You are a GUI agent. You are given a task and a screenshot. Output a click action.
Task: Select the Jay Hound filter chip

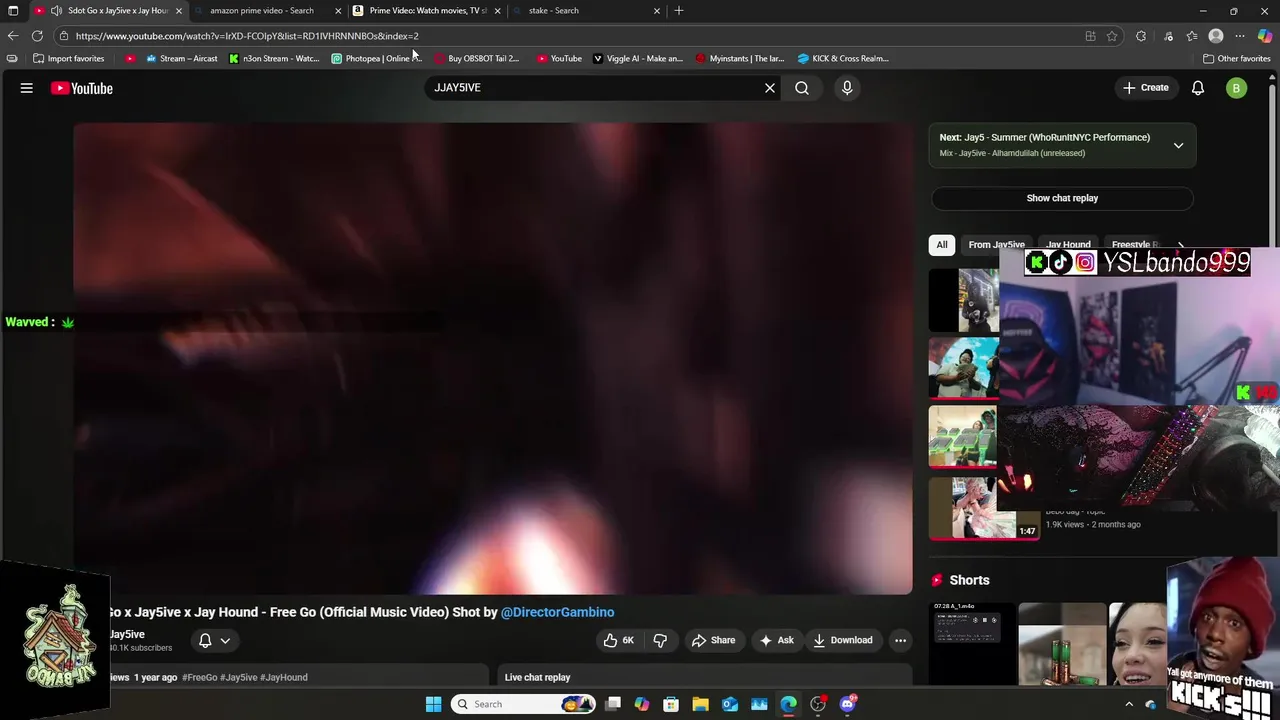point(1068,244)
